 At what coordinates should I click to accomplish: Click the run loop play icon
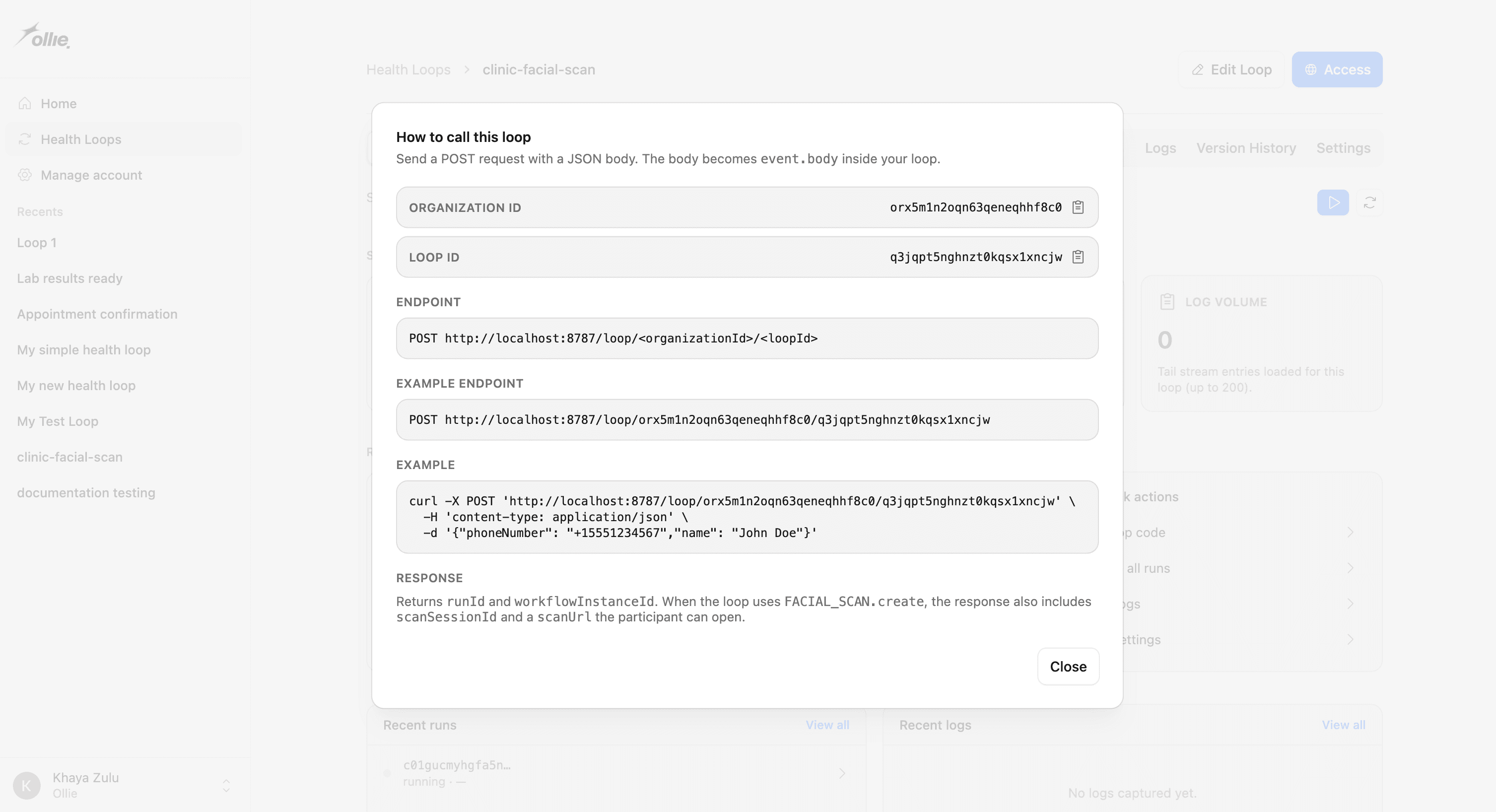pyautogui.click(x=1333, y=203)
